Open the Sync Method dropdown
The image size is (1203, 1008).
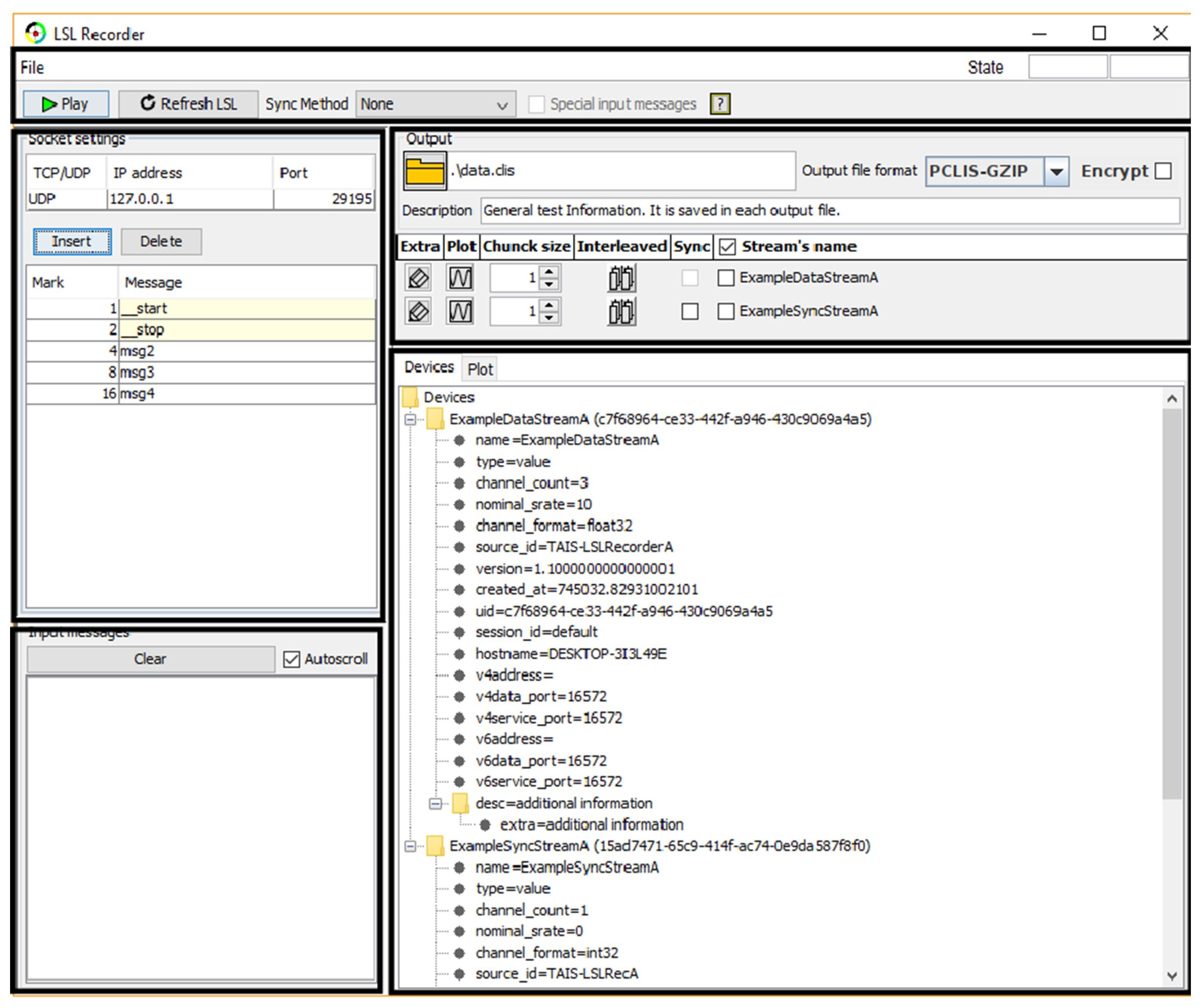point(435,104)
